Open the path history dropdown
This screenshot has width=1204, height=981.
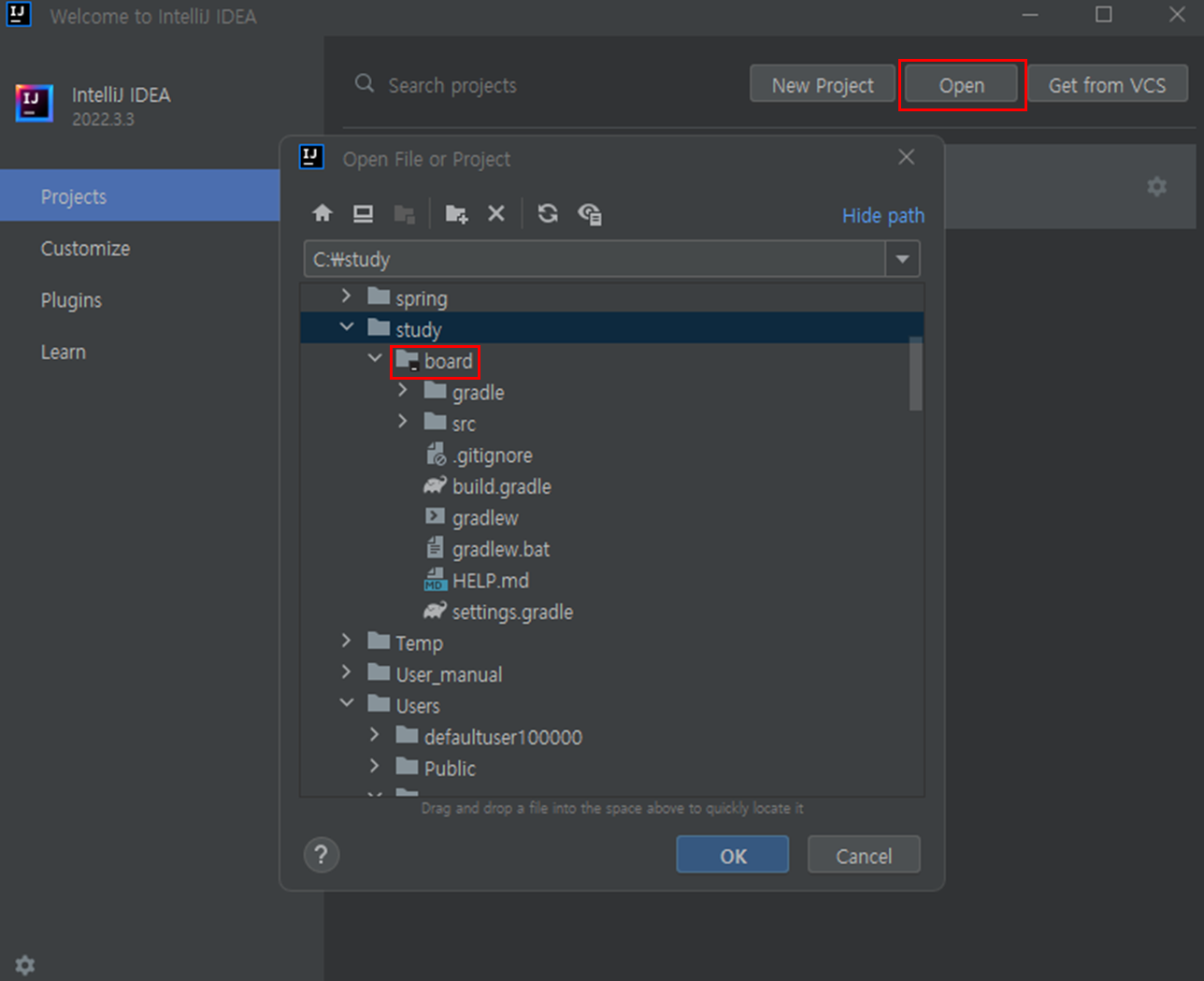coord(903,259)
